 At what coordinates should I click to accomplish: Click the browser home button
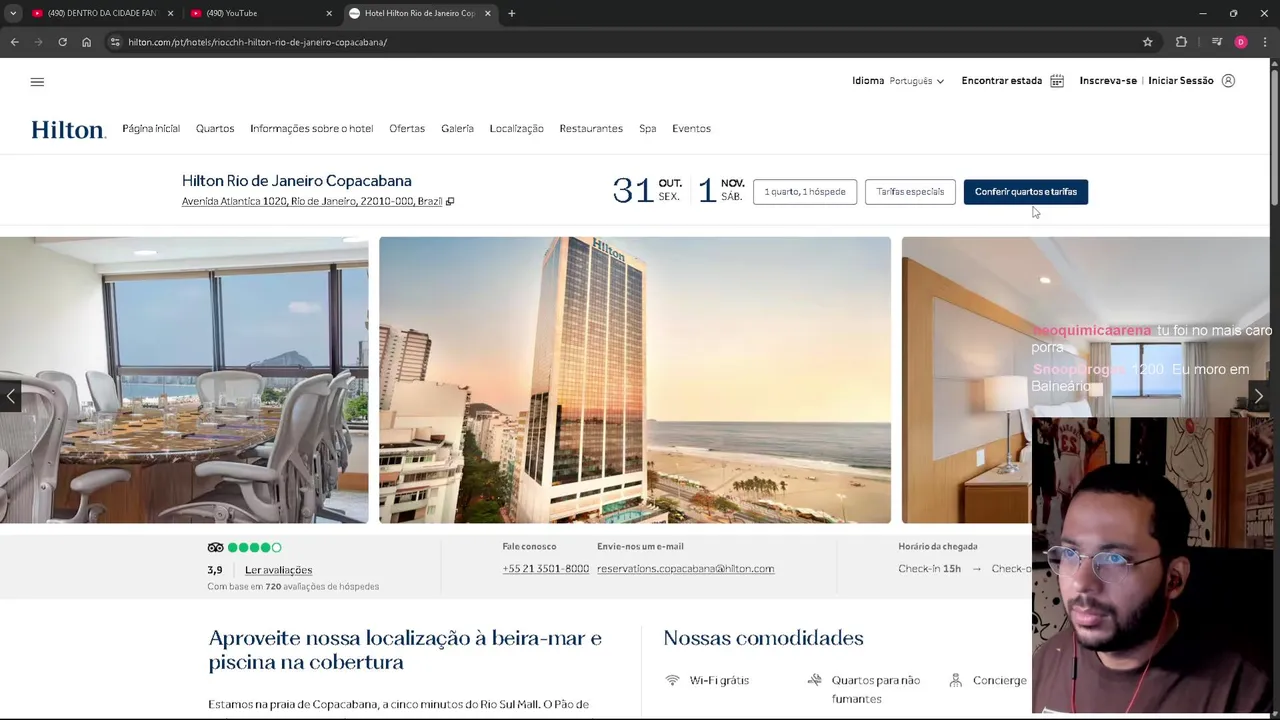pos(86,42)
